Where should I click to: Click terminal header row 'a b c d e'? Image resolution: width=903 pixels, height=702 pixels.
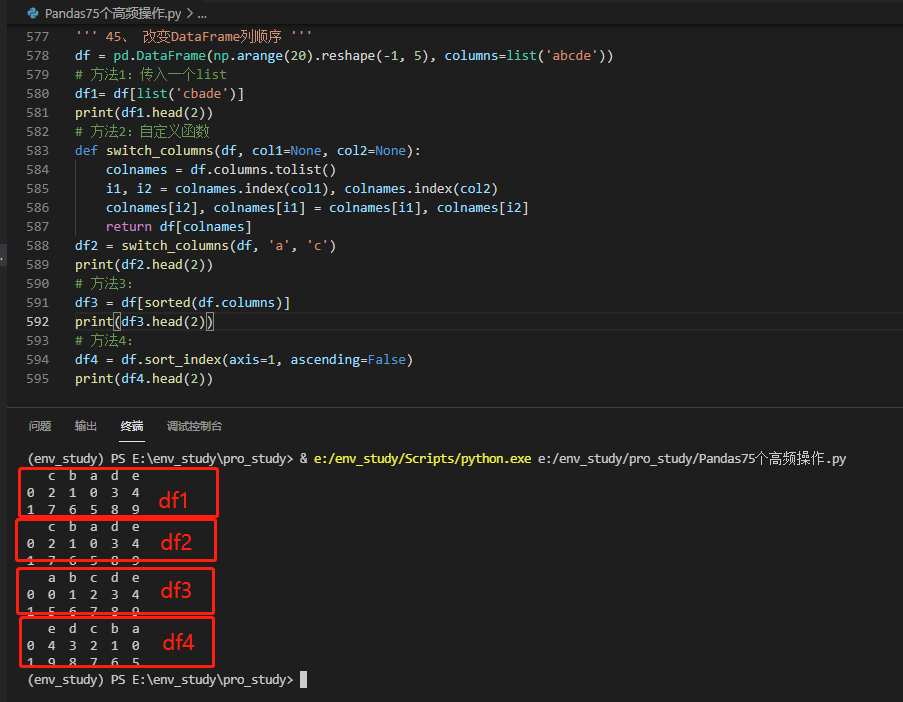click(x=93, y=578)
